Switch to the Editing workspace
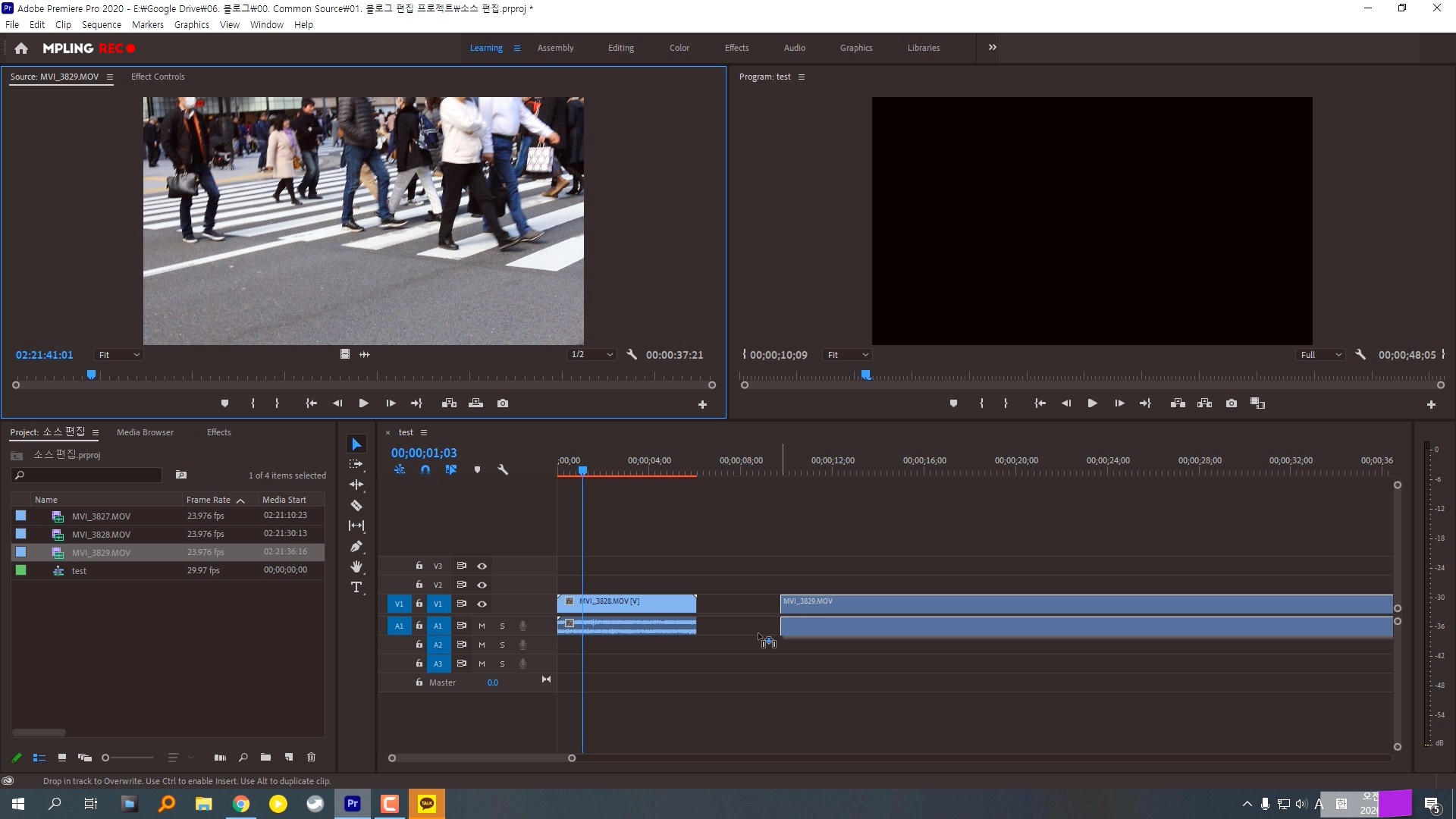Viewport: 1456px width, 819px height. [620, 48]
